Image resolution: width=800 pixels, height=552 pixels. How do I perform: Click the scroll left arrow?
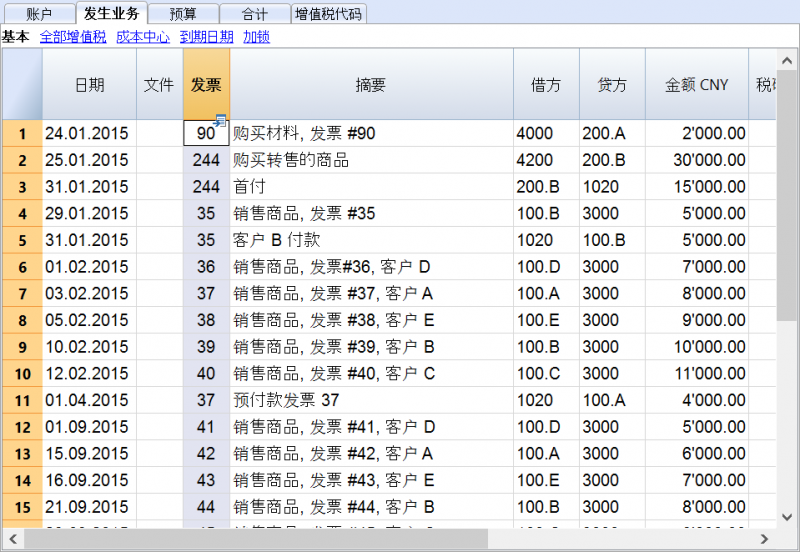point(13,539)
